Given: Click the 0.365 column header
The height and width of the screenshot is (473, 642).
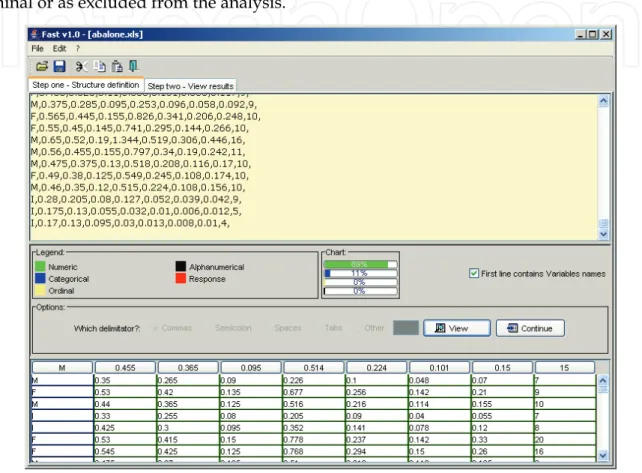Looking at the screenshot, I should 188,368.
